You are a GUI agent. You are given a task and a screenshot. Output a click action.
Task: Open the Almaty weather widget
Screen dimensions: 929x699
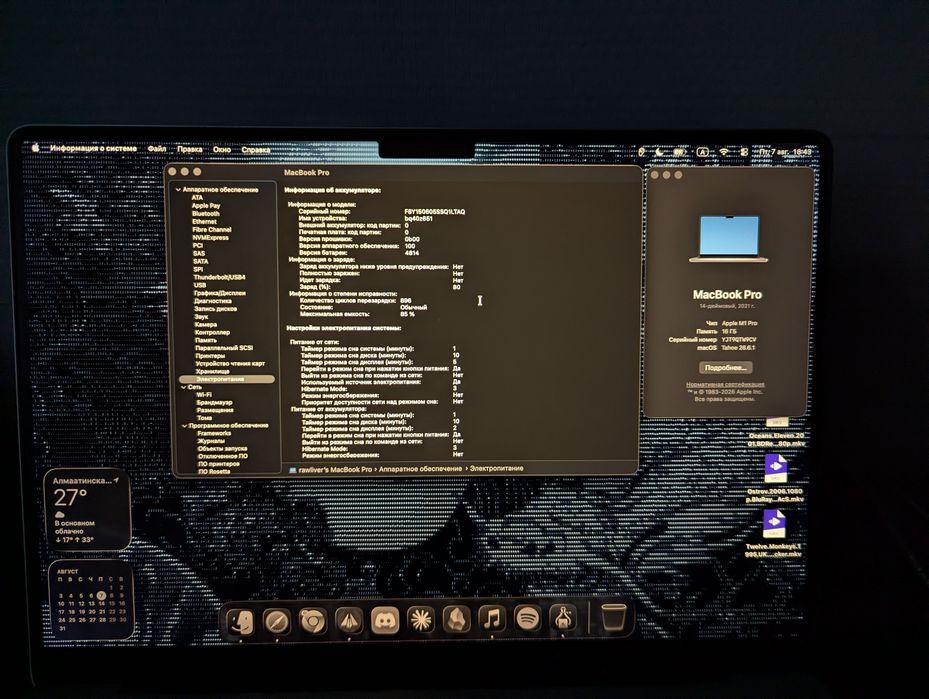(87, 510)
